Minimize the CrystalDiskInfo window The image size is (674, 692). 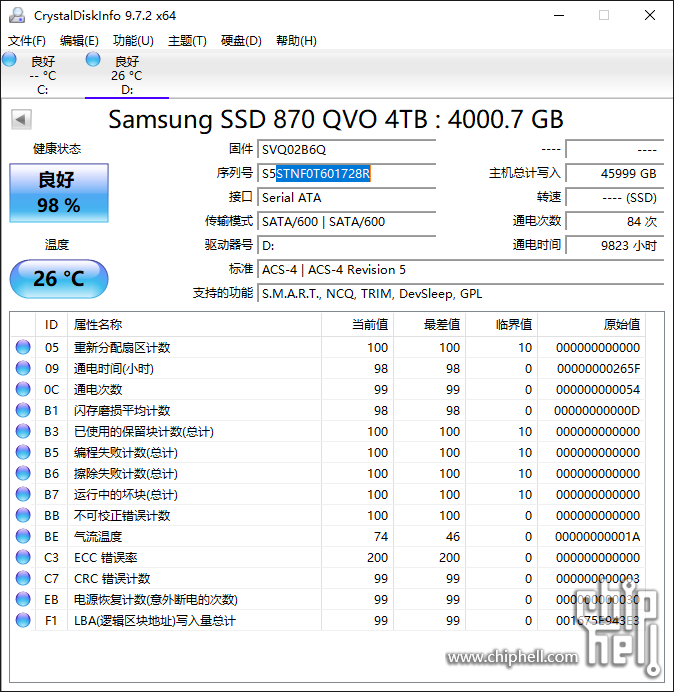(559, 15)
